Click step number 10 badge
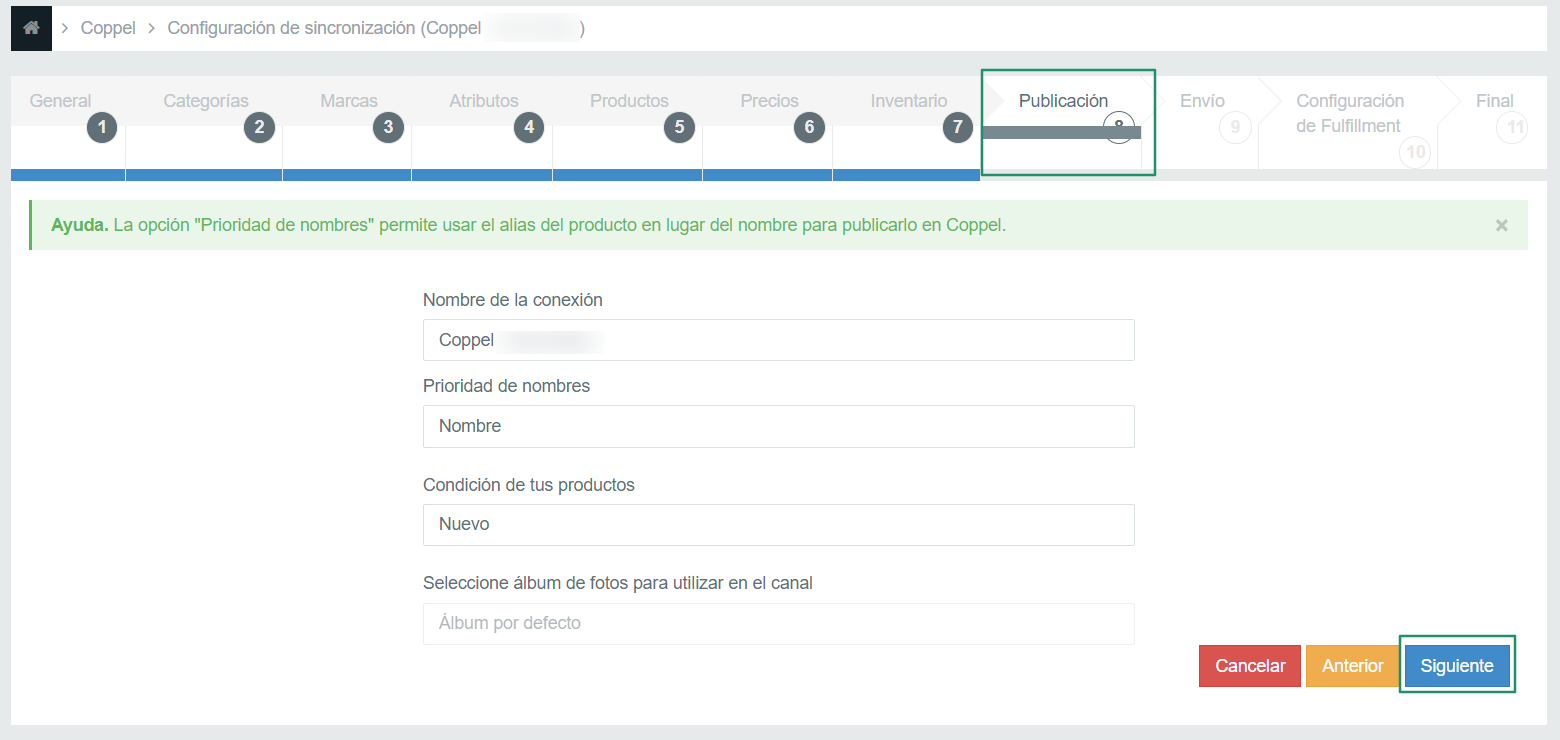This screenshot has width=1560, height=740. tap(1415, 152)
